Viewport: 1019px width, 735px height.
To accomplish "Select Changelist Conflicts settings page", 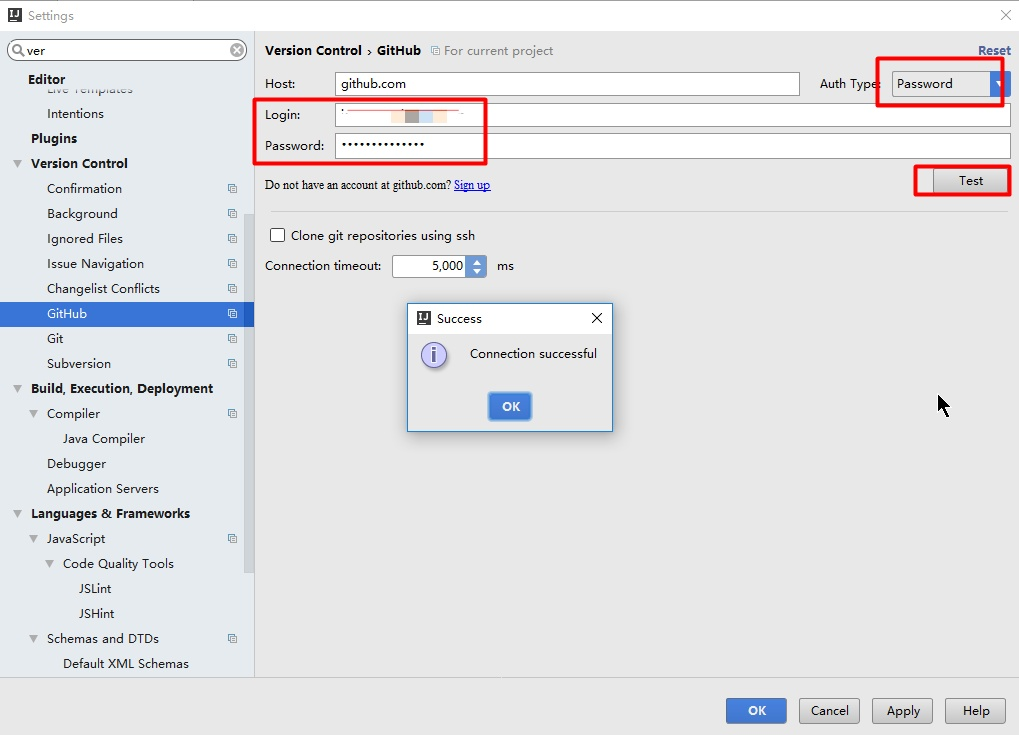I will pos(103,289).
